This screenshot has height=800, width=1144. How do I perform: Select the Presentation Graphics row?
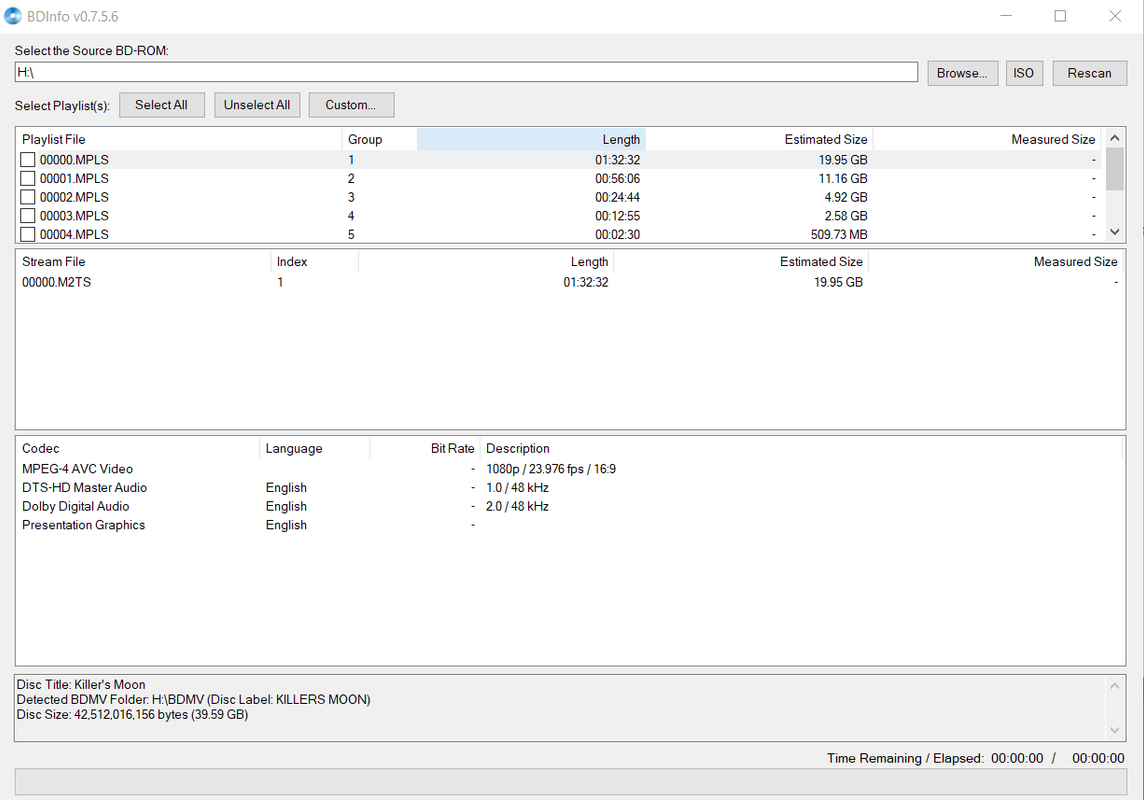point(569,525)
